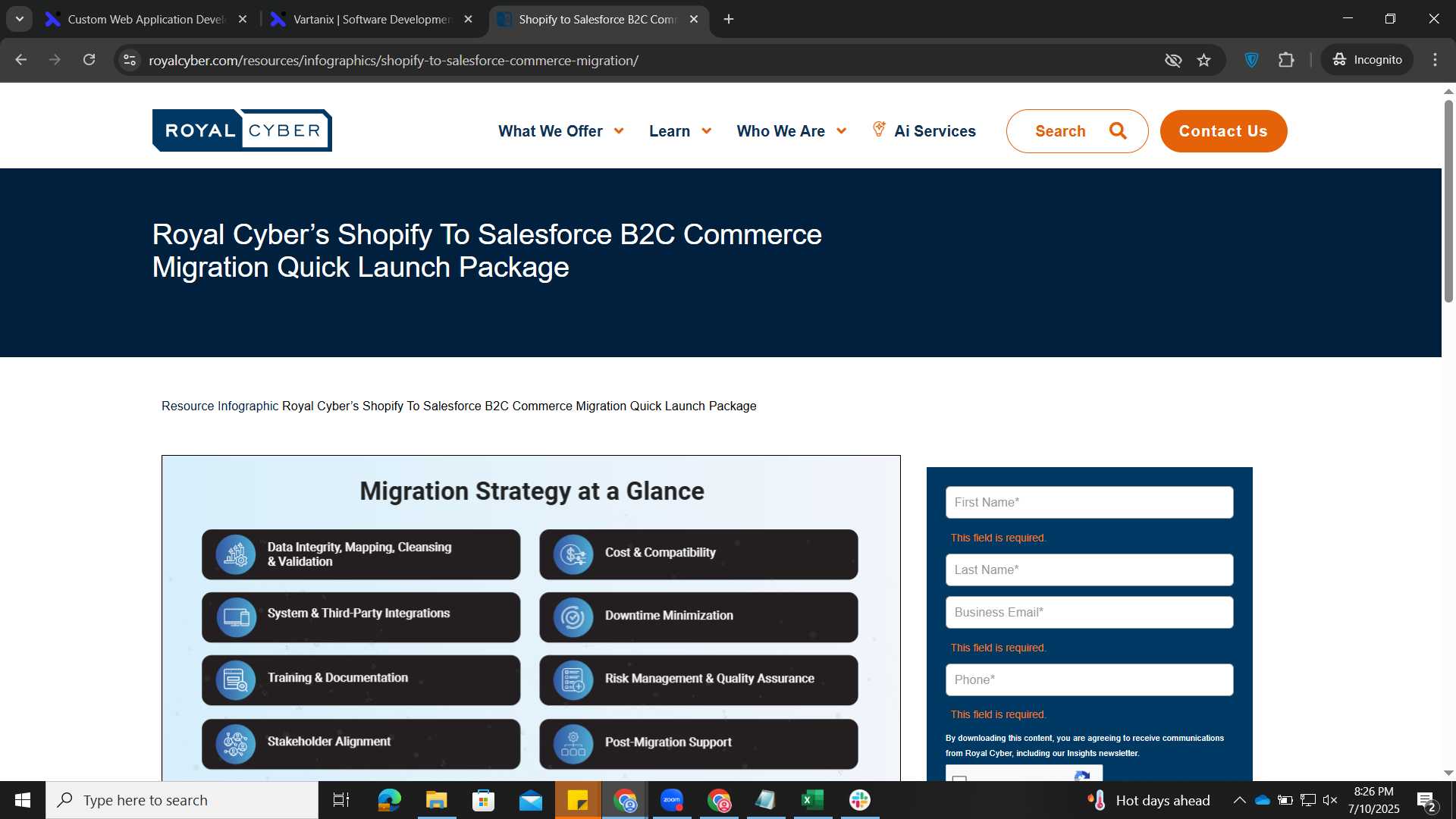This screenshot has height=819, width=1456.
Task: Expand the What We Offer menu
Action: pyautogui.click(x=561, y=131)
